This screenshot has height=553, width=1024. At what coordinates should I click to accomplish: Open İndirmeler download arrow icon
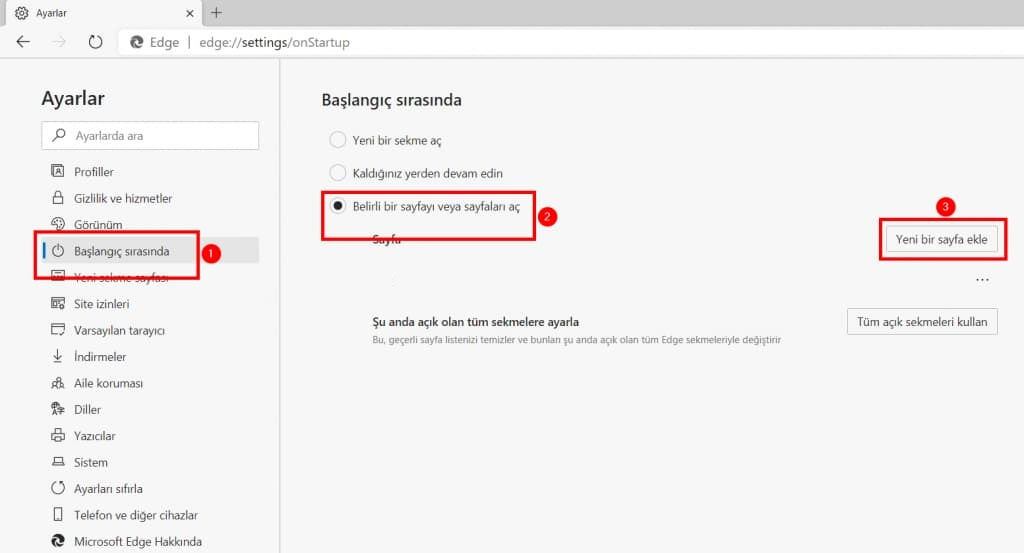tap(57, 357)
